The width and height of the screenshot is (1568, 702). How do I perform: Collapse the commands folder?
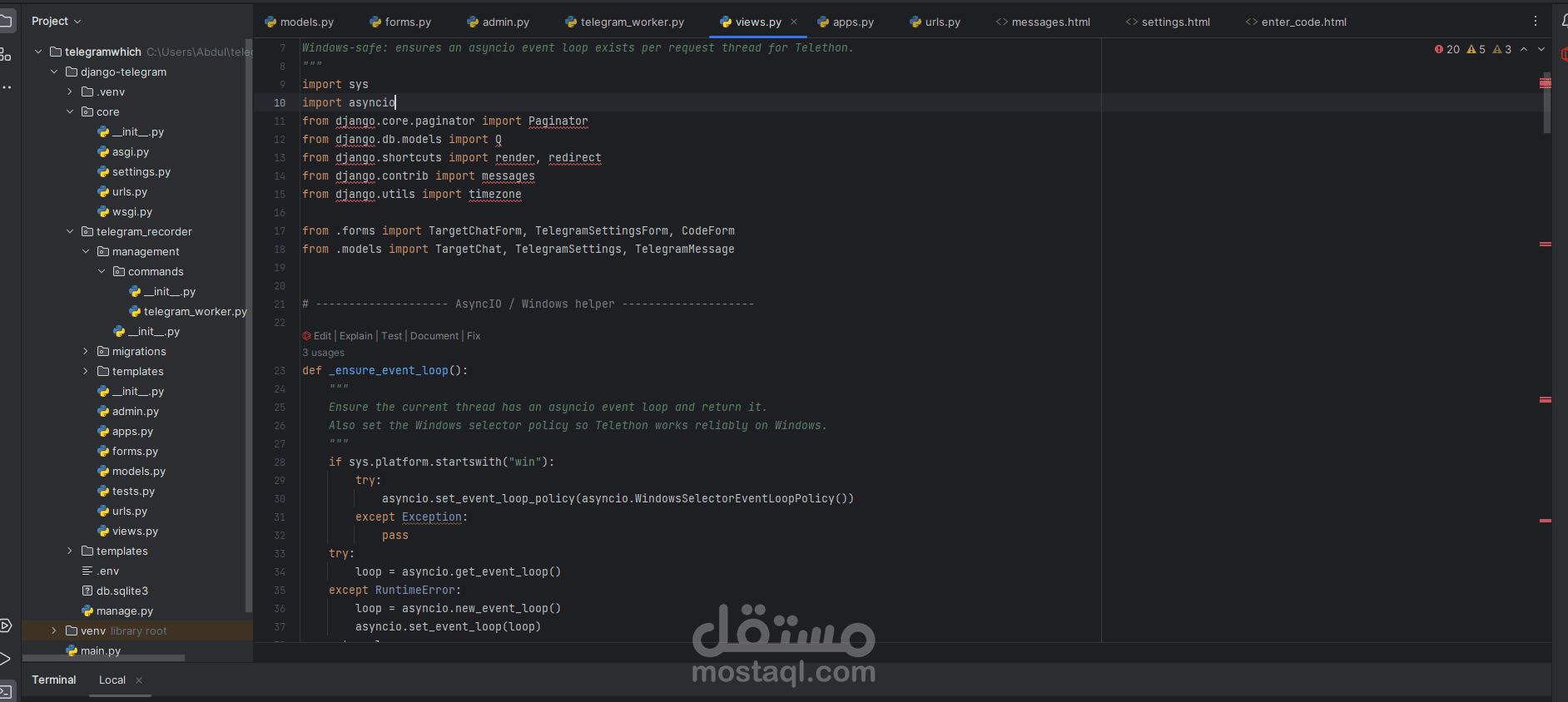point(102,271)
